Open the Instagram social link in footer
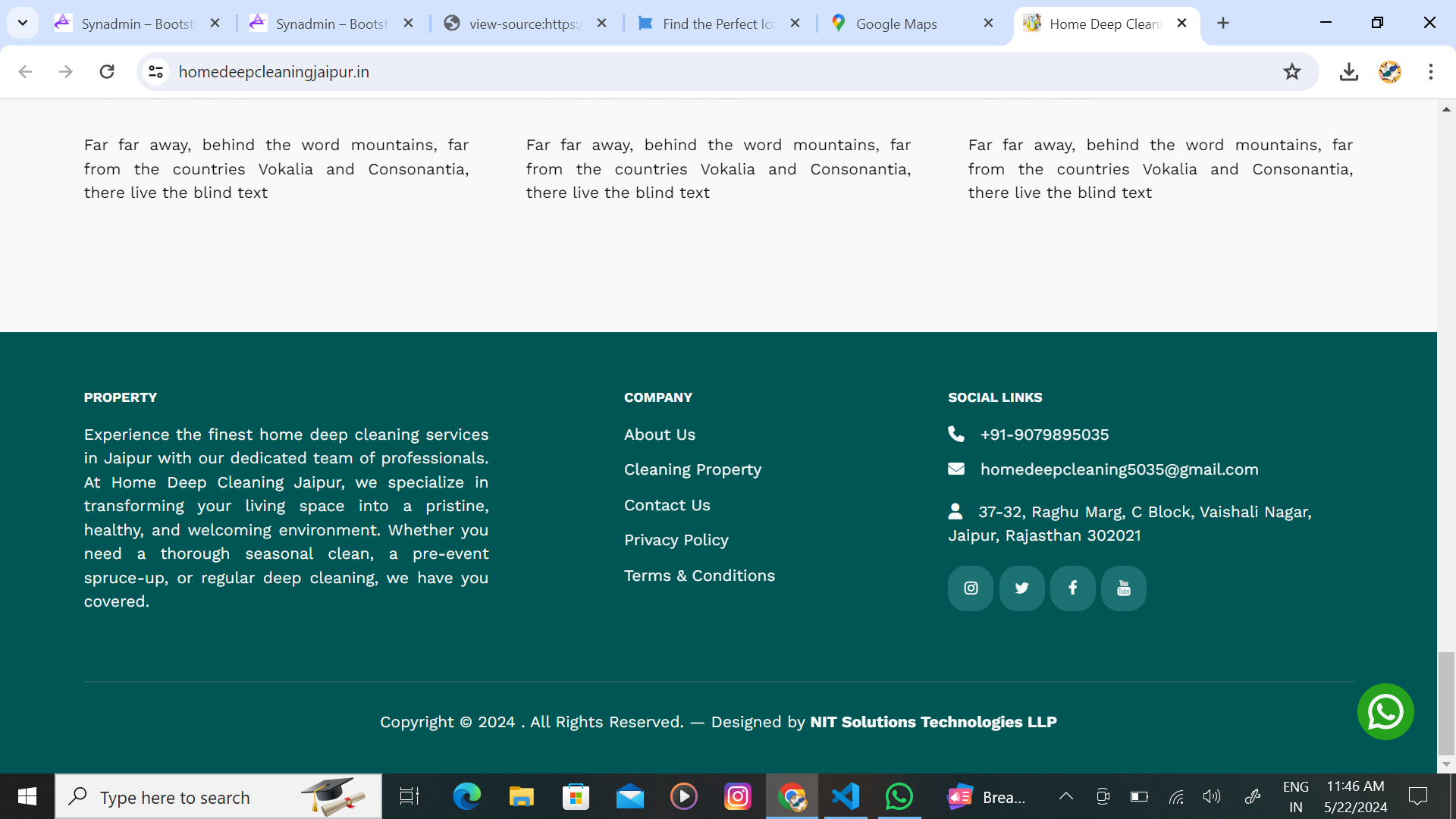 click(970, 588)
